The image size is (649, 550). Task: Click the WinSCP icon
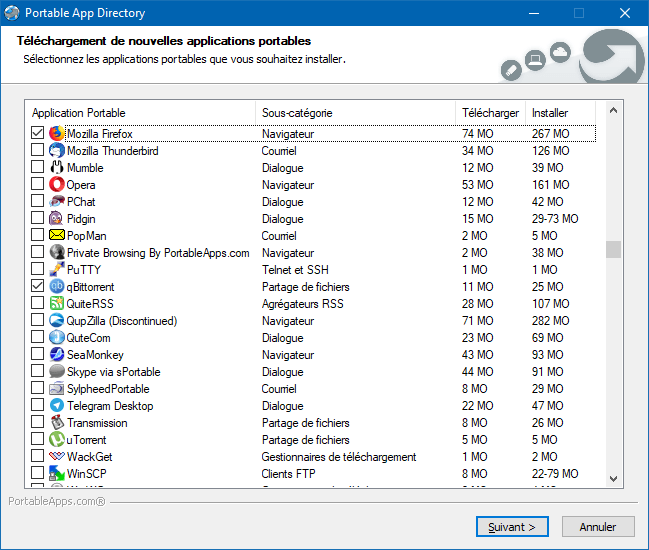57,473
